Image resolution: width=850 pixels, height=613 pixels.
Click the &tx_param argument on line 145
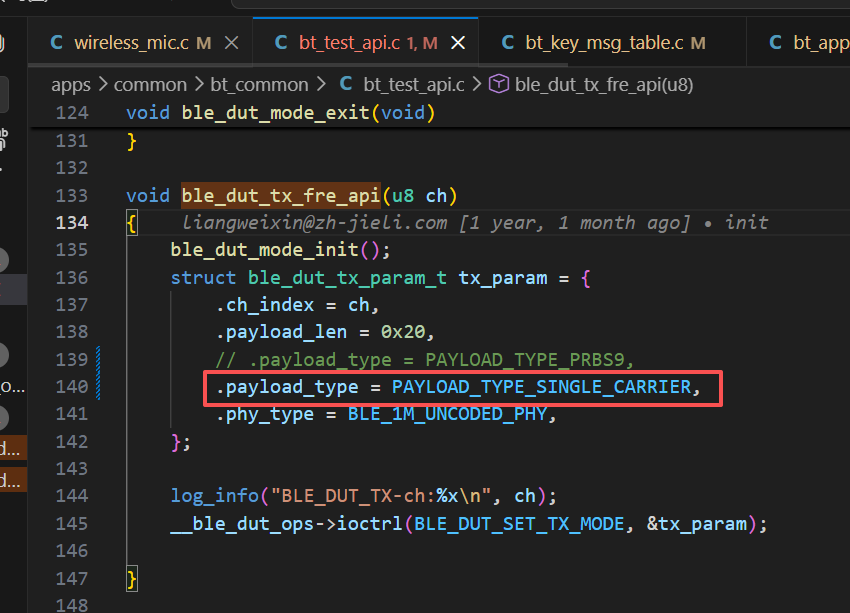point(697,524)
